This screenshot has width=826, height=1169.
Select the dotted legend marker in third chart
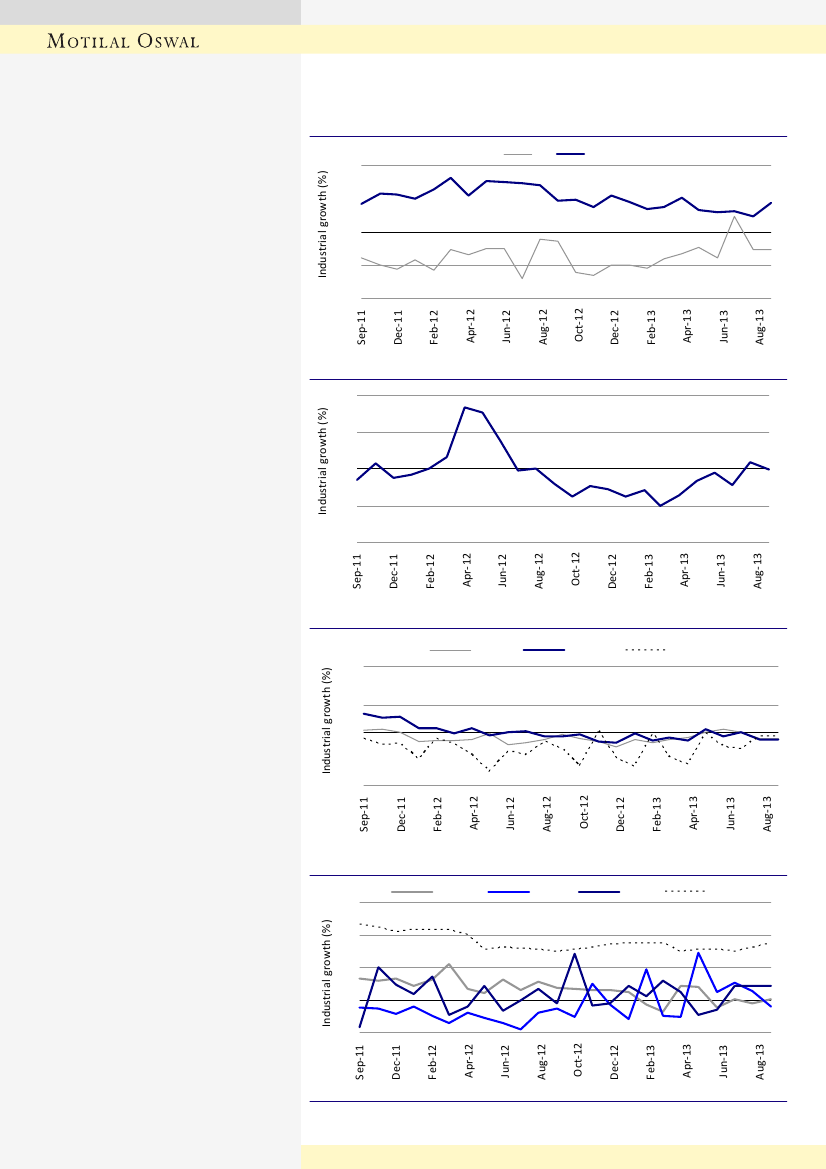[646, 650]
